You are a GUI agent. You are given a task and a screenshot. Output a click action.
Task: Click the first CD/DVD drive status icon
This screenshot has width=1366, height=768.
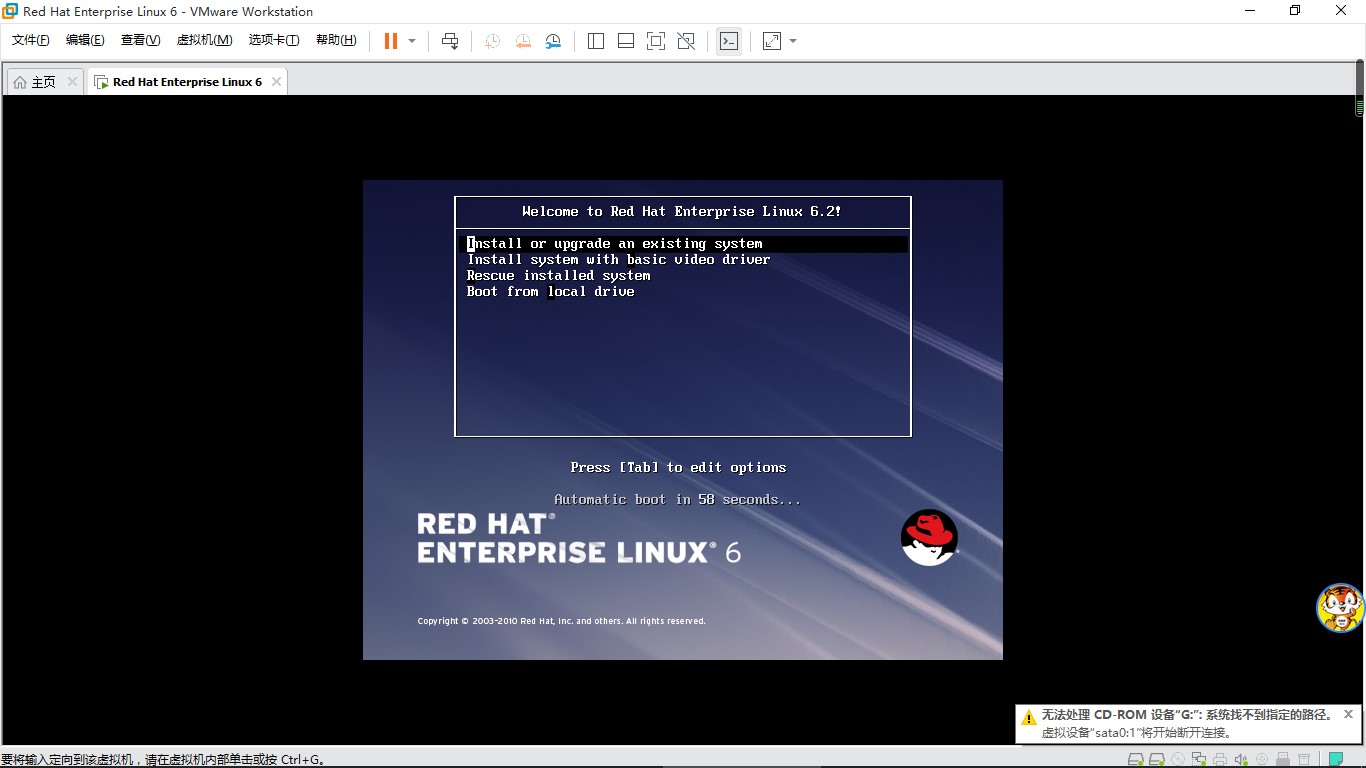coord(1178,759)
